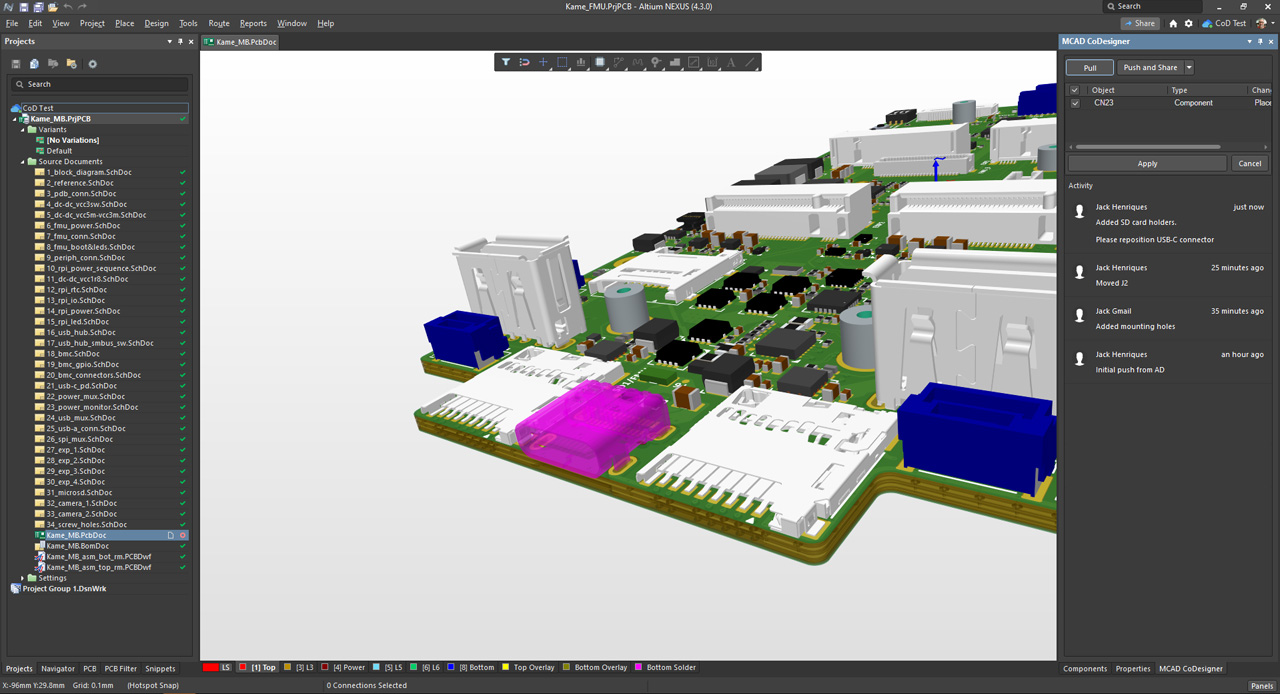Image resolution: width=1280 pixels, height=694 pixels.
Task: Toggle the select-all checkbox above the Object column
Action: tap(1075, 90)
